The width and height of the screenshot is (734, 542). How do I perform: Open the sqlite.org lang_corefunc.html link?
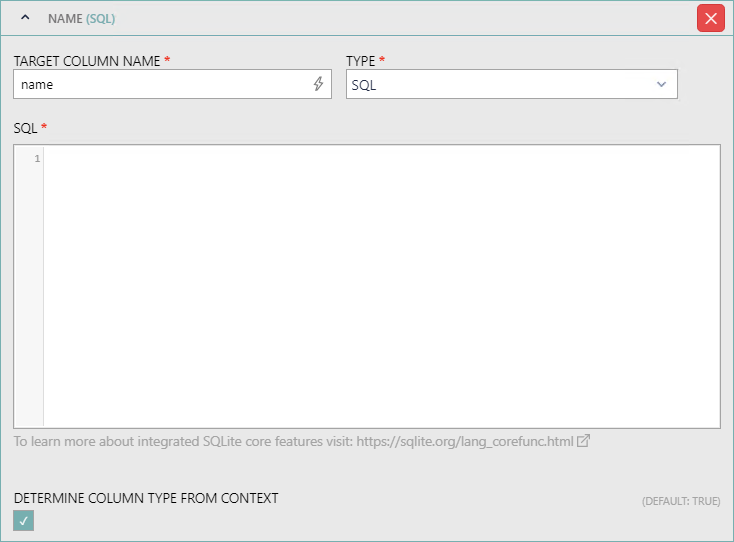click(x=465, y=441)
